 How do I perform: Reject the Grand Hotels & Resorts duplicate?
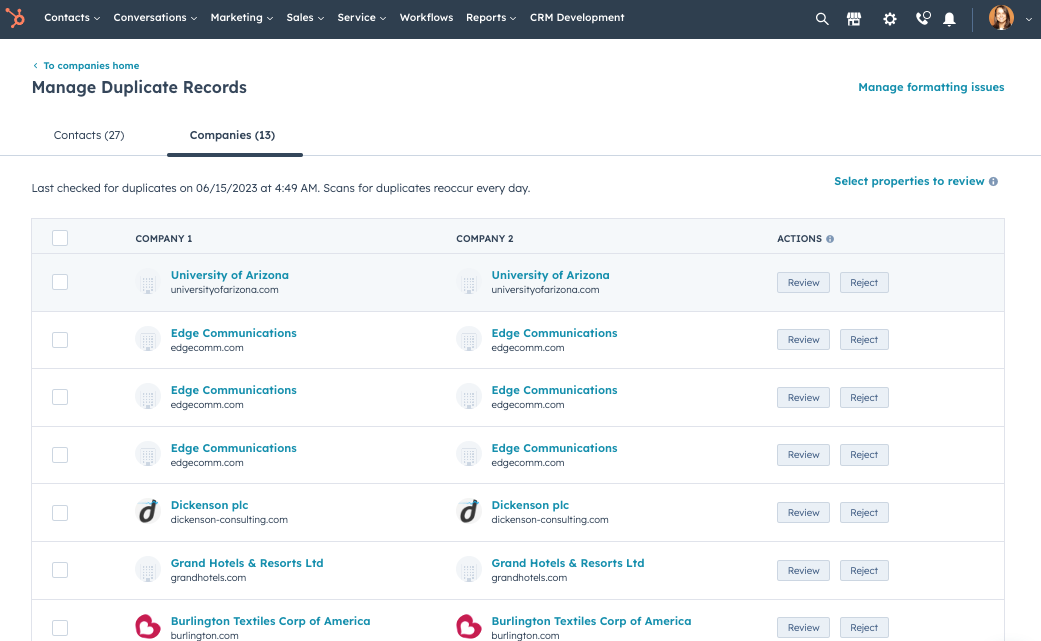click(864, 571)
